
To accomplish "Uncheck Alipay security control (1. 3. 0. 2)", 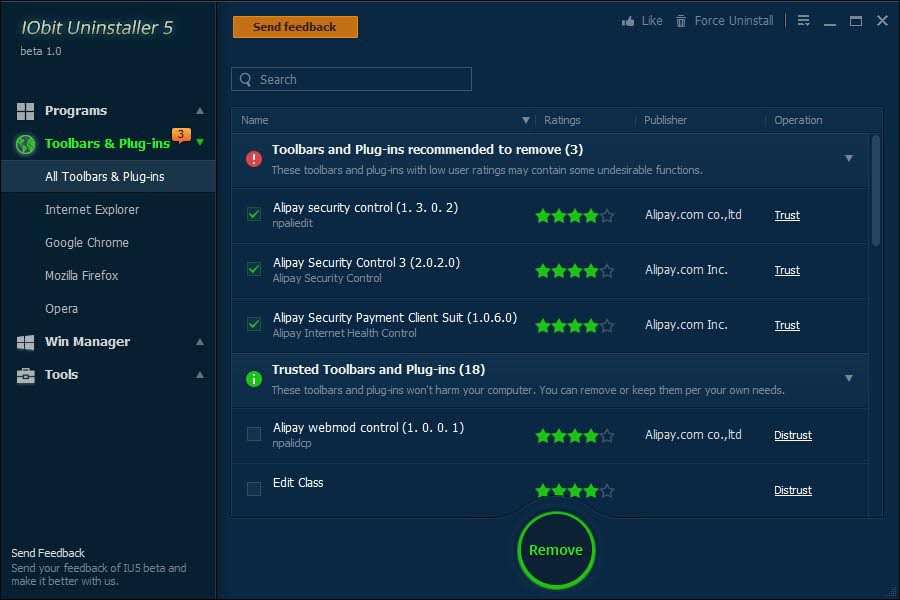I will pos(254,214).
